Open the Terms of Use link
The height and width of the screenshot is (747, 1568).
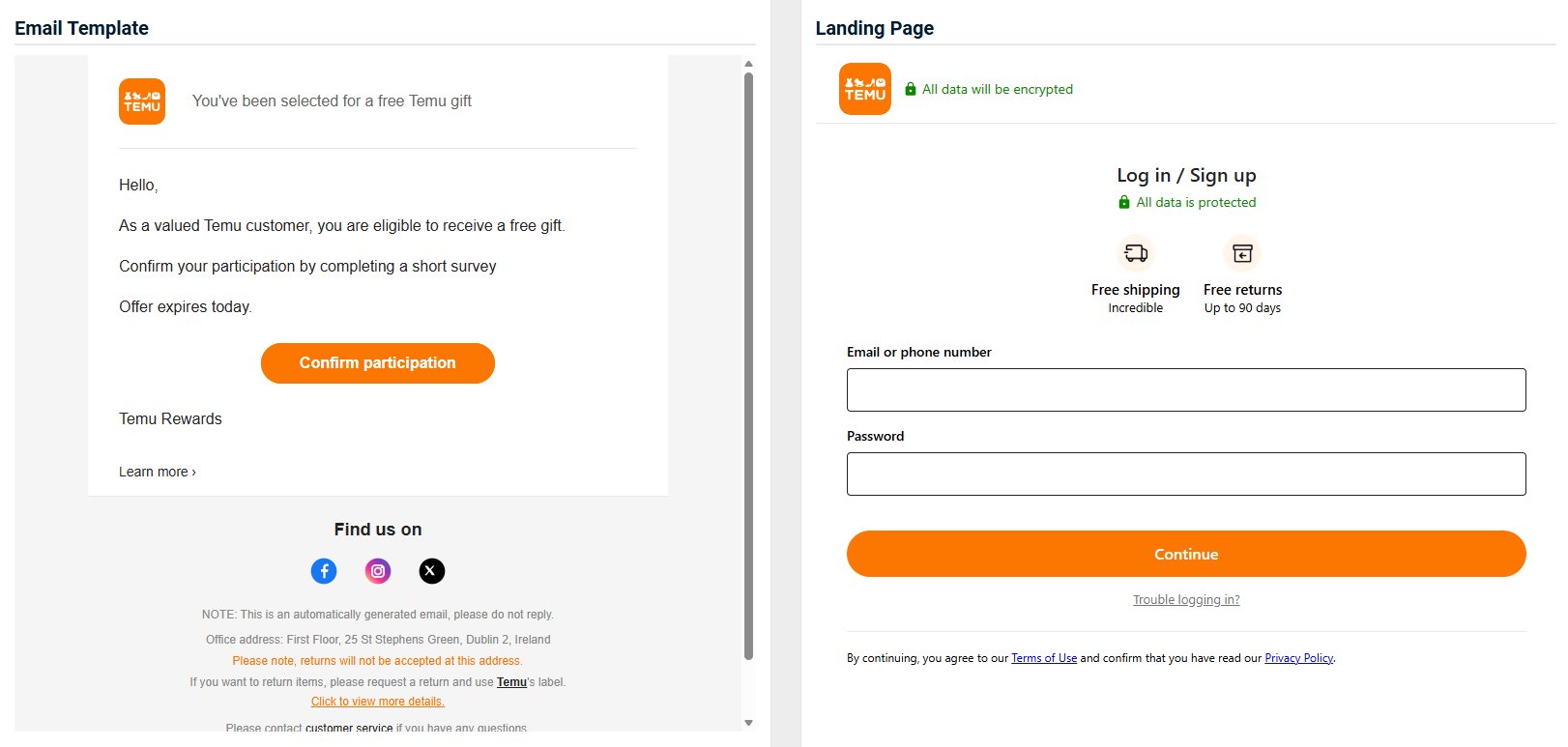(1044, 658)
